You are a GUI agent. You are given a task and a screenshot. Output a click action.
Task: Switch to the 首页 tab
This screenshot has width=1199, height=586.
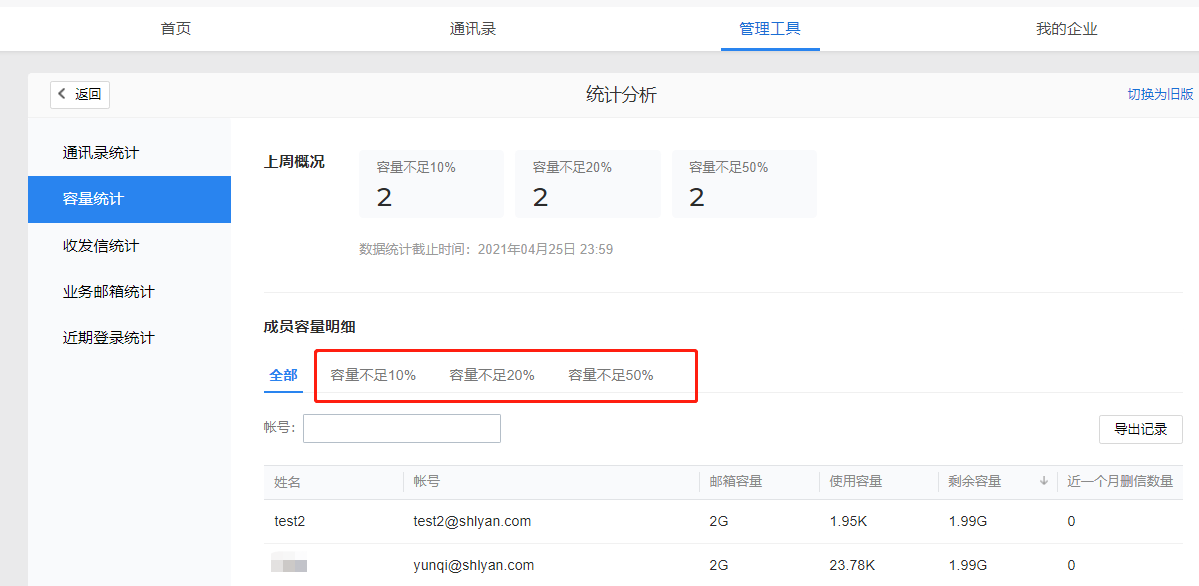click(x=174, y=29)
